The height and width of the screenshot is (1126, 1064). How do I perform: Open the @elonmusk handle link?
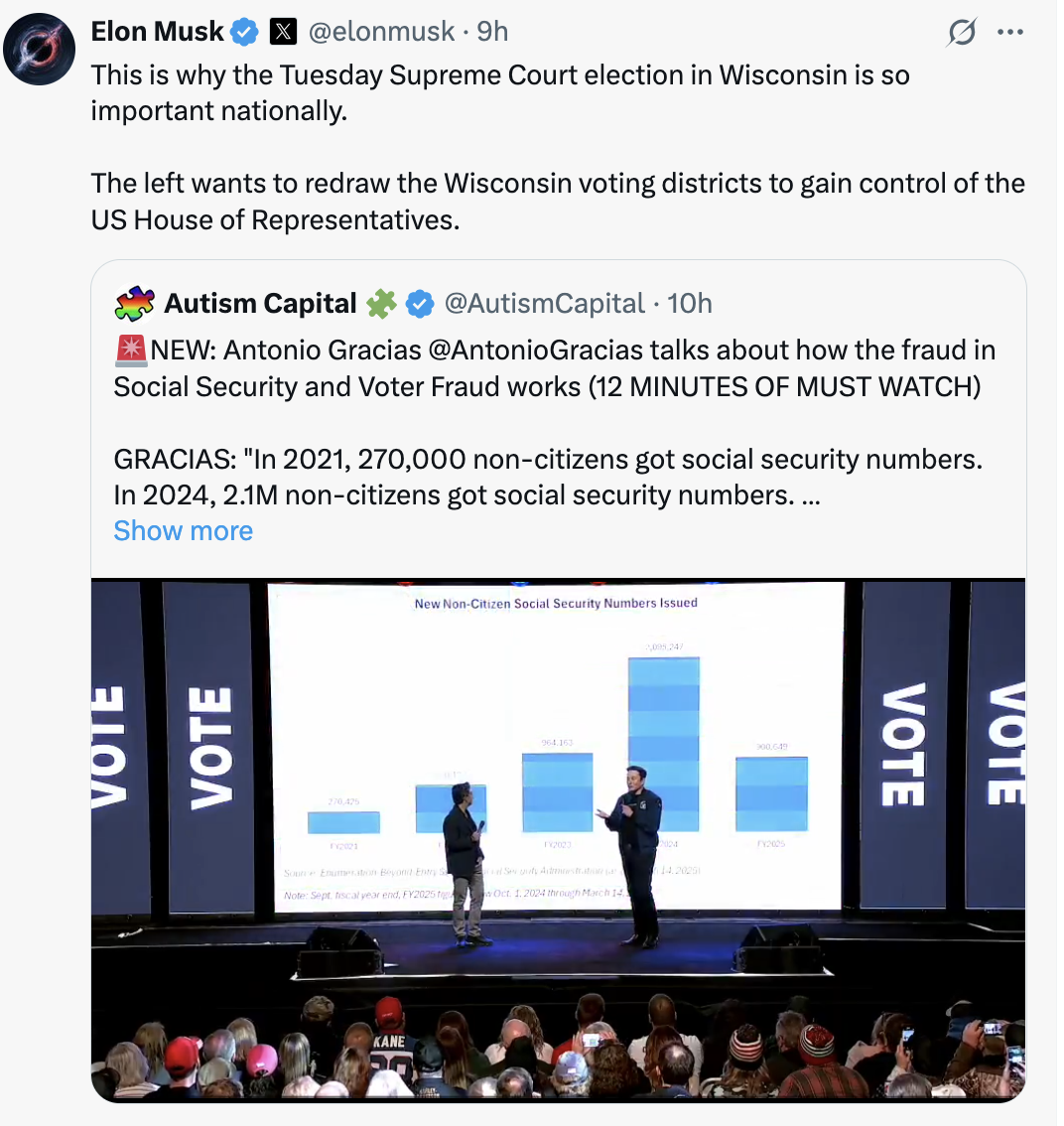click(381, 32)
